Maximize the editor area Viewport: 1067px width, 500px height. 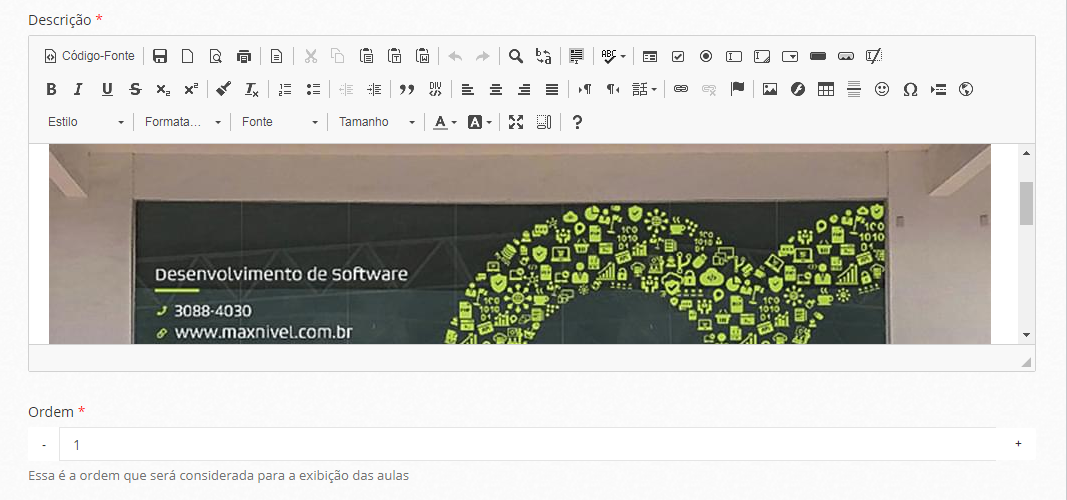(x=516, y=122)
